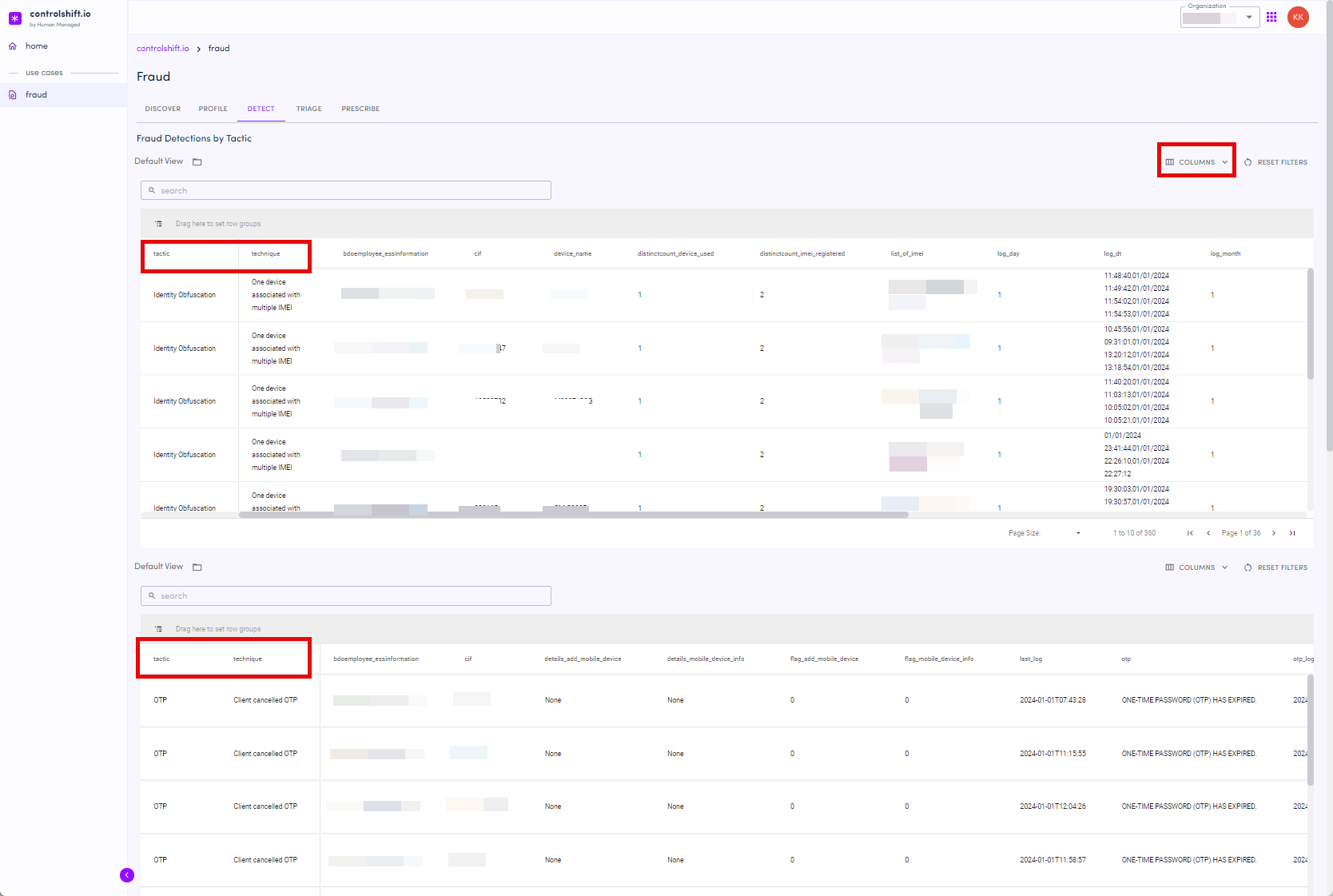Focus the first table's search field
1333x896 pixels.
pyautogui.click(x=346, y=190)
